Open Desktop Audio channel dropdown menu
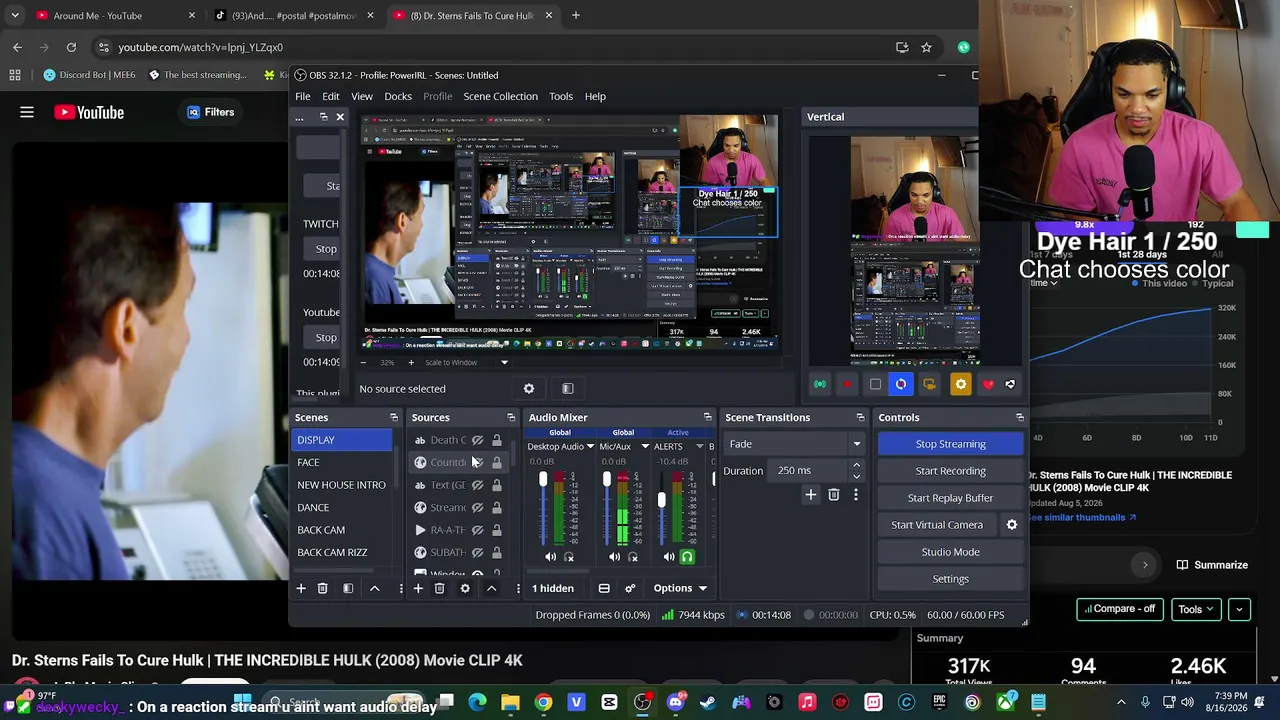Image resolution: width=1280 pixels, height=720 pixels. (x=590, y=446)
